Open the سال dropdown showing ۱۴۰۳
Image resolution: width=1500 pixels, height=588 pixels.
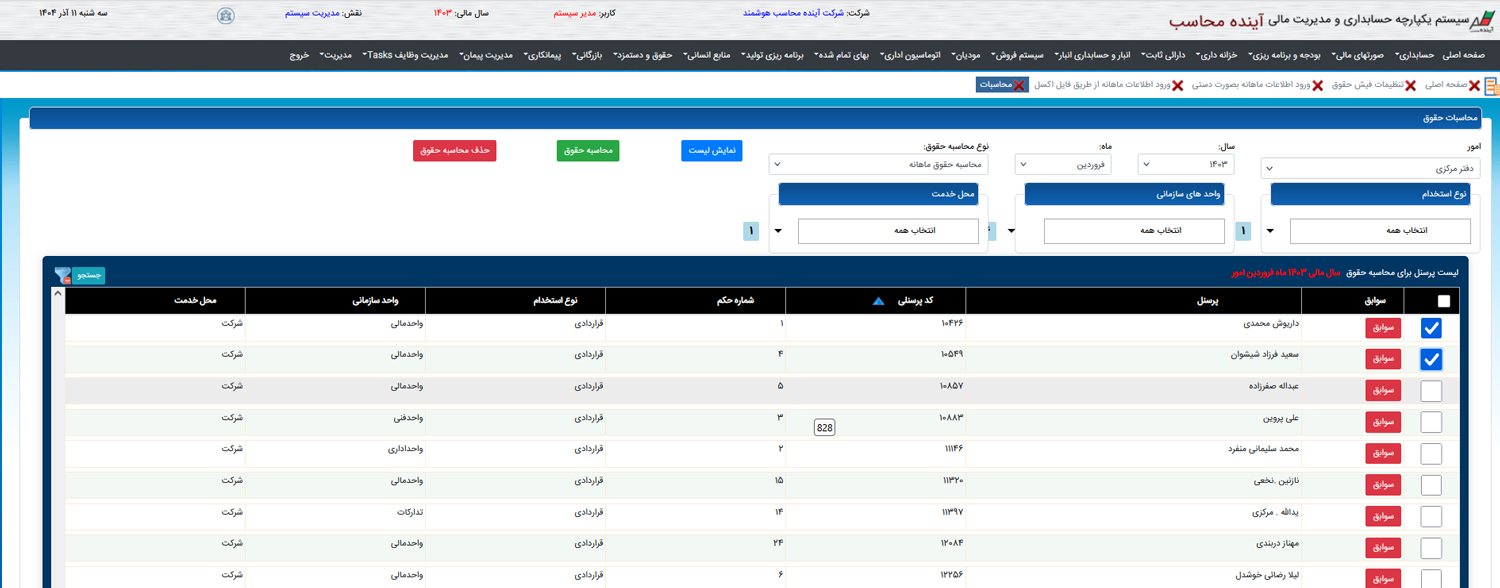(1188, 164)
